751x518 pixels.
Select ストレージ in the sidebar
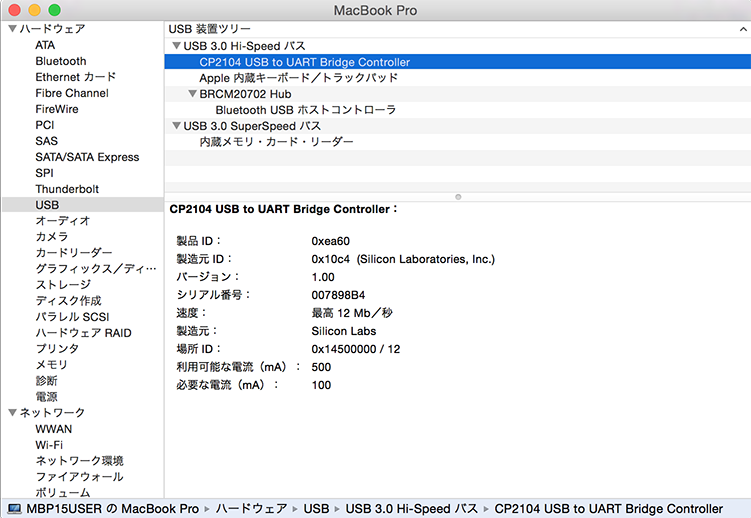[61, 285]
